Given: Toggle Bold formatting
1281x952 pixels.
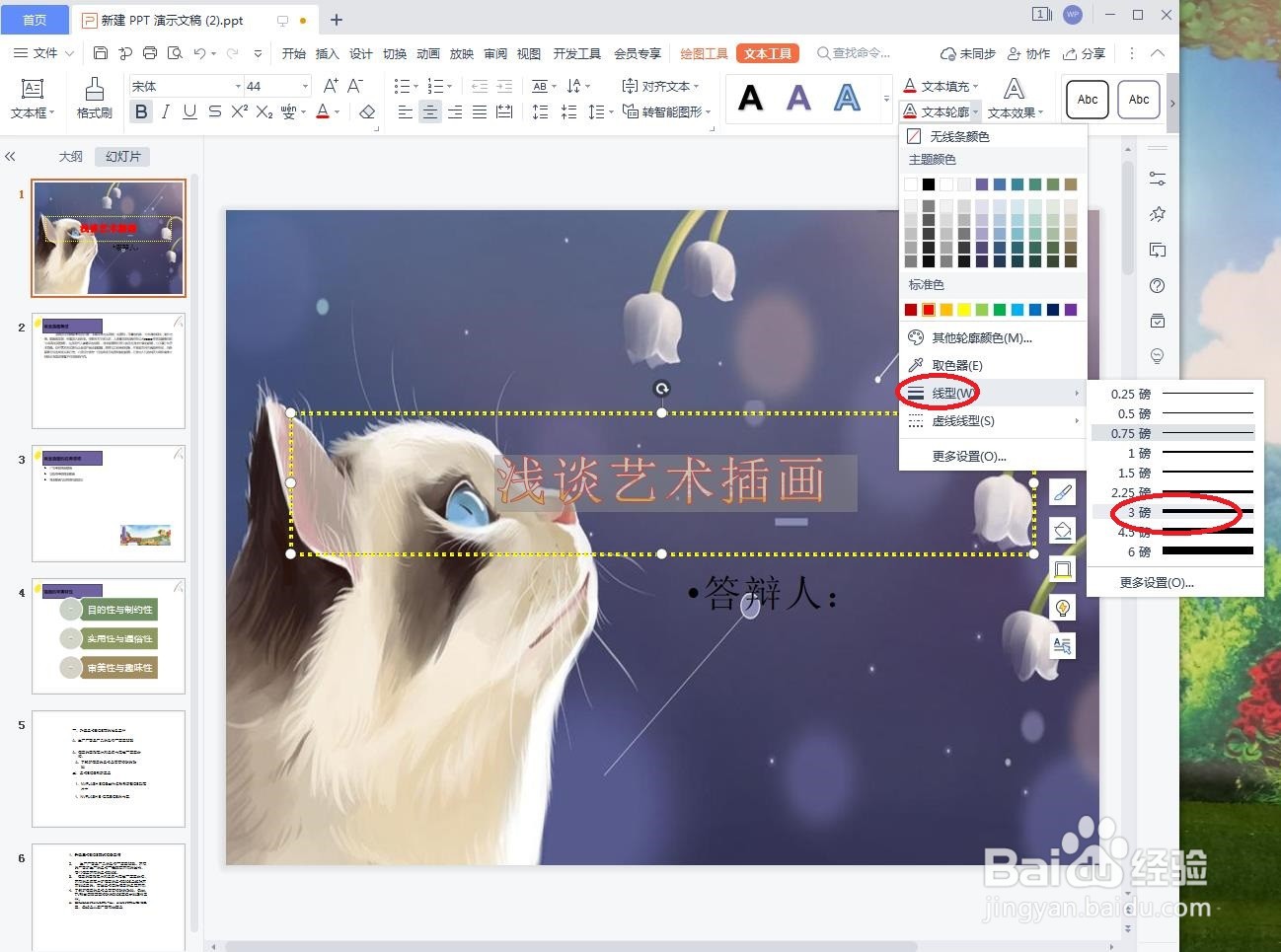Looking at the screenshot, I should [x=141, y=112].
